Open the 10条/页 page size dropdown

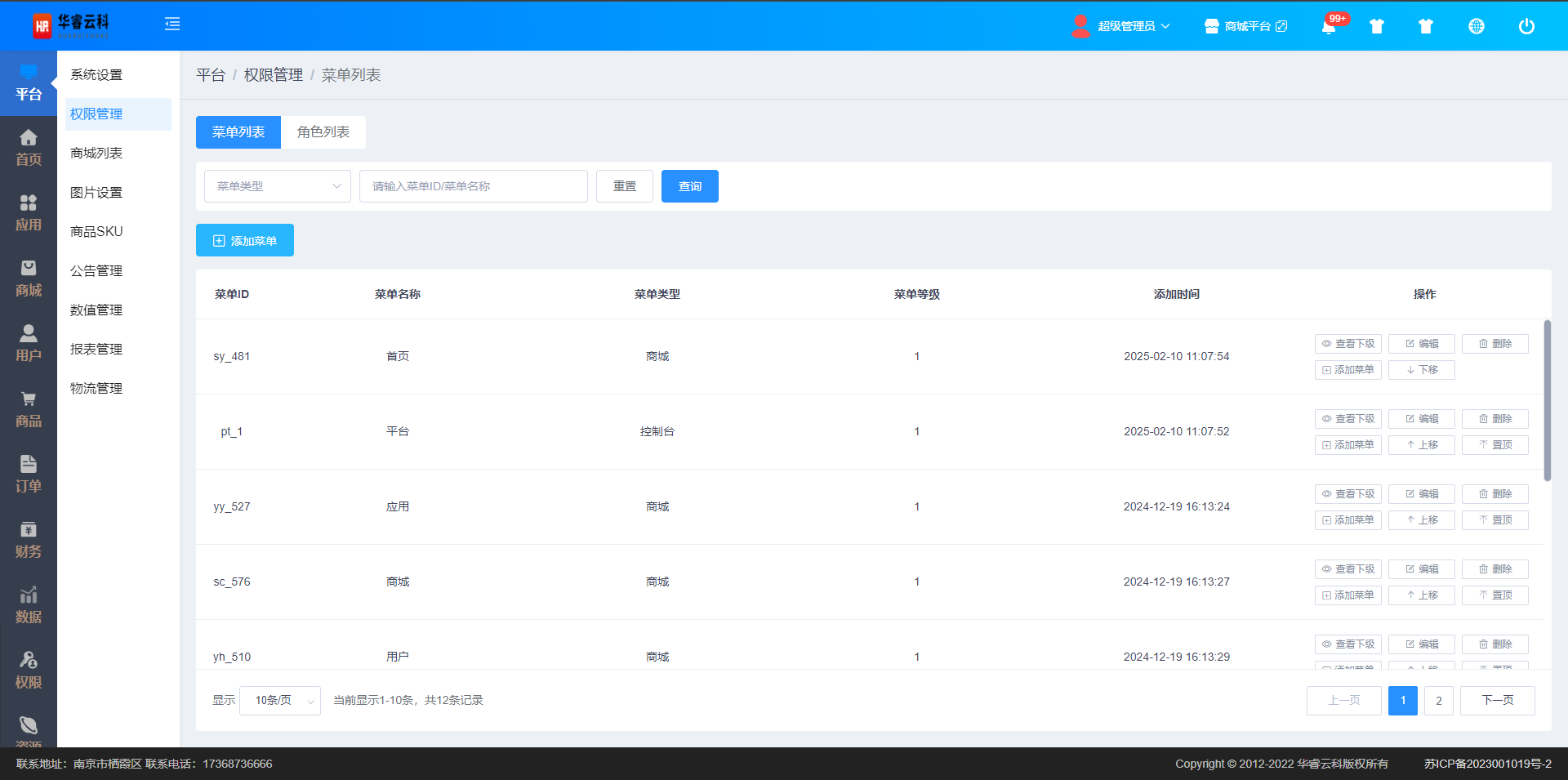click(x=280, y=701)
